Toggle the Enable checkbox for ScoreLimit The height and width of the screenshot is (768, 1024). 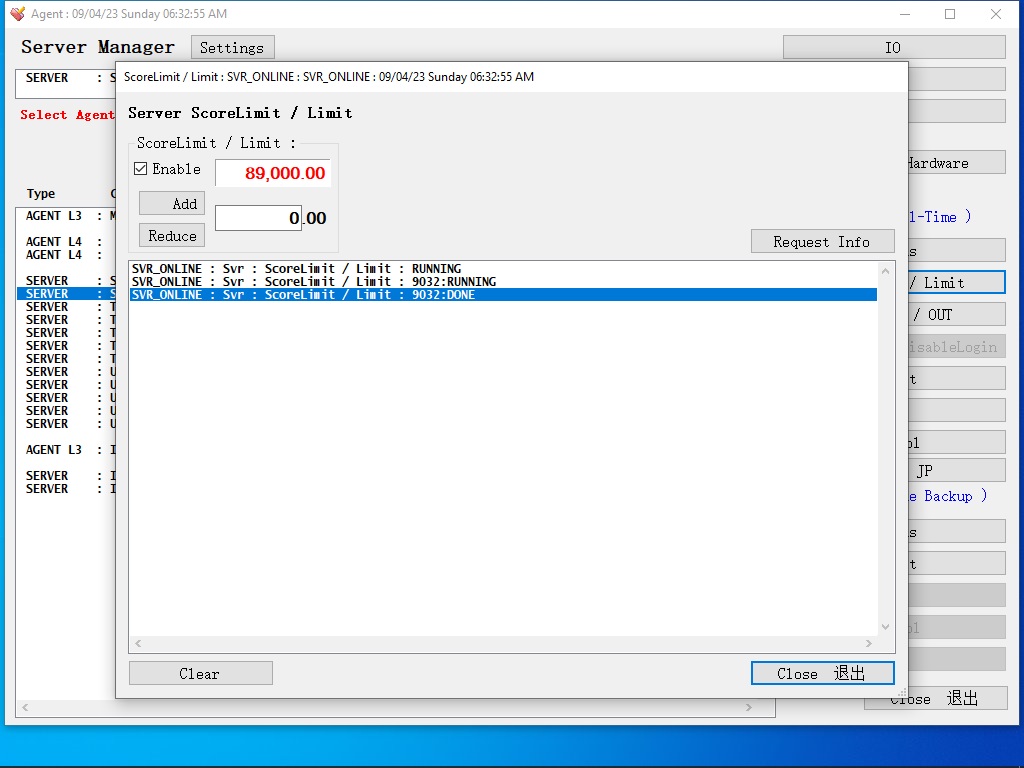point(141,169)
